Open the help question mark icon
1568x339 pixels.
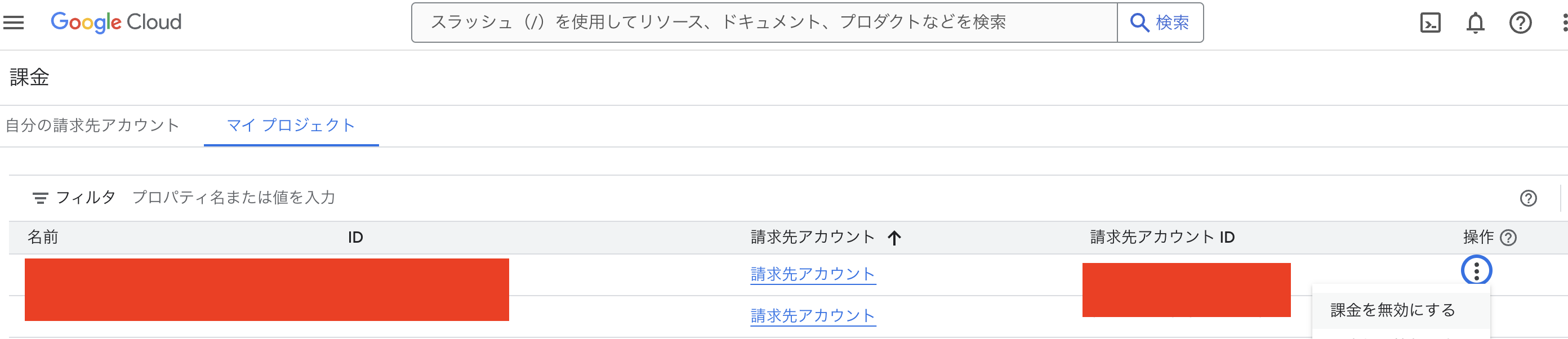point(1520,23)
